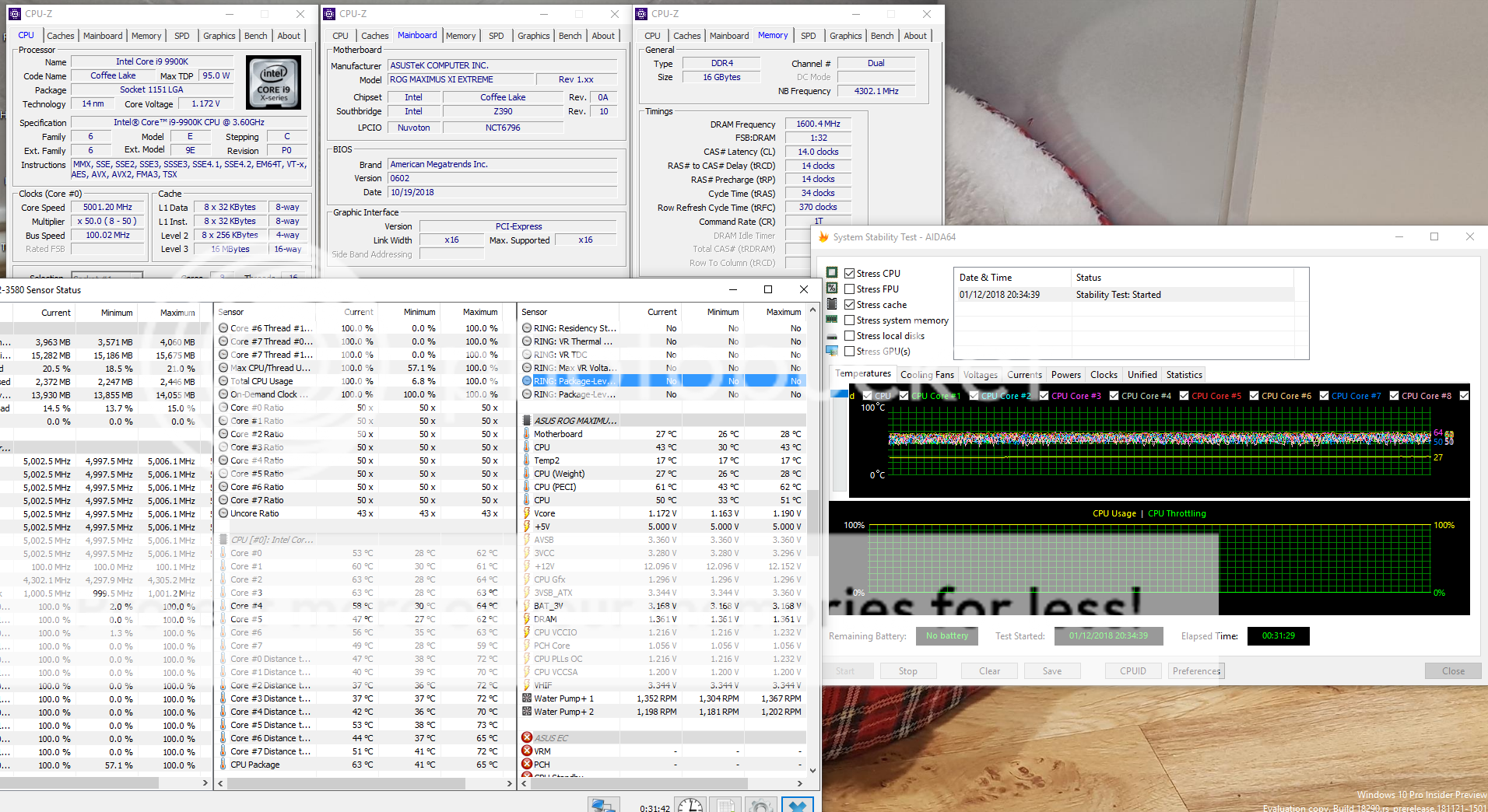This screenshot has width=1488, height=812.
Task: Click the disk drive icon beside Stress local disks
Action: coord(832,336)
